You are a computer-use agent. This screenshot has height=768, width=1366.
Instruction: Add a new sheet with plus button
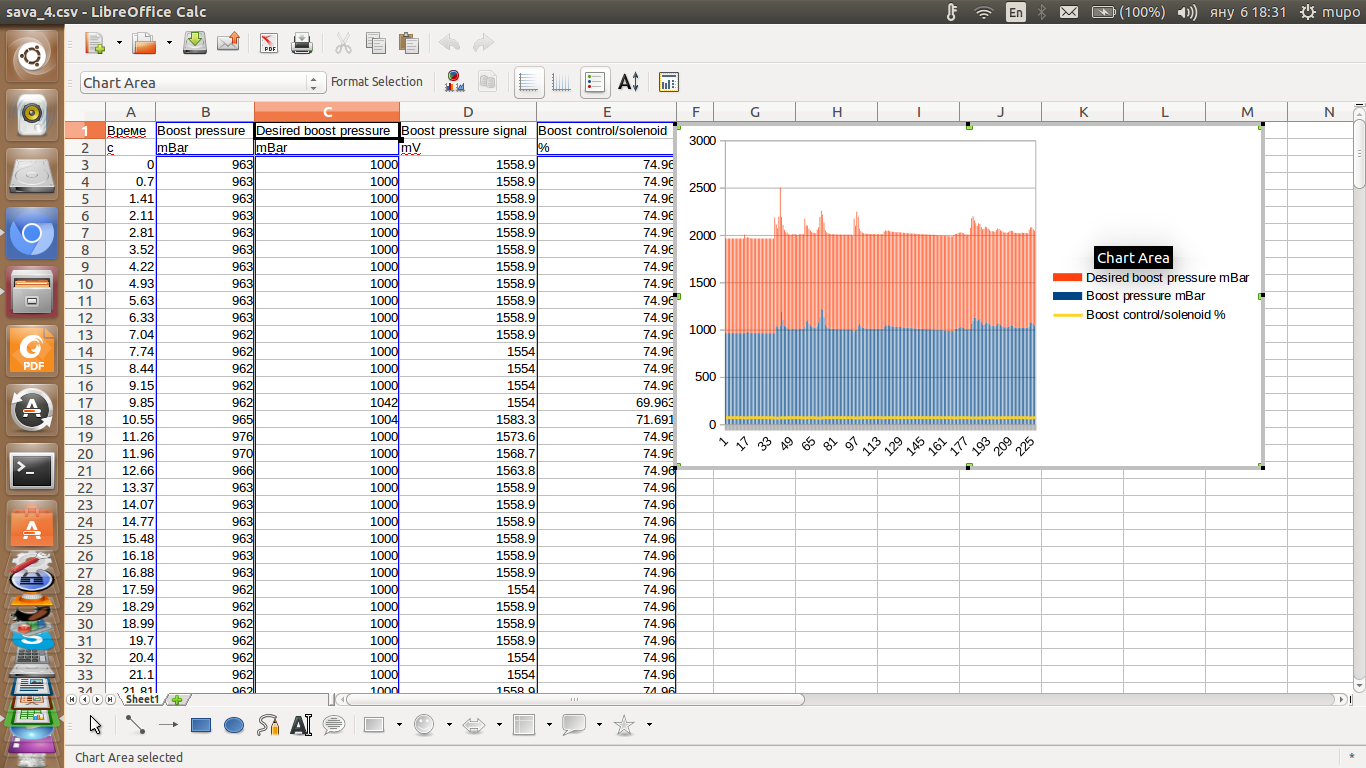[177, 700]
